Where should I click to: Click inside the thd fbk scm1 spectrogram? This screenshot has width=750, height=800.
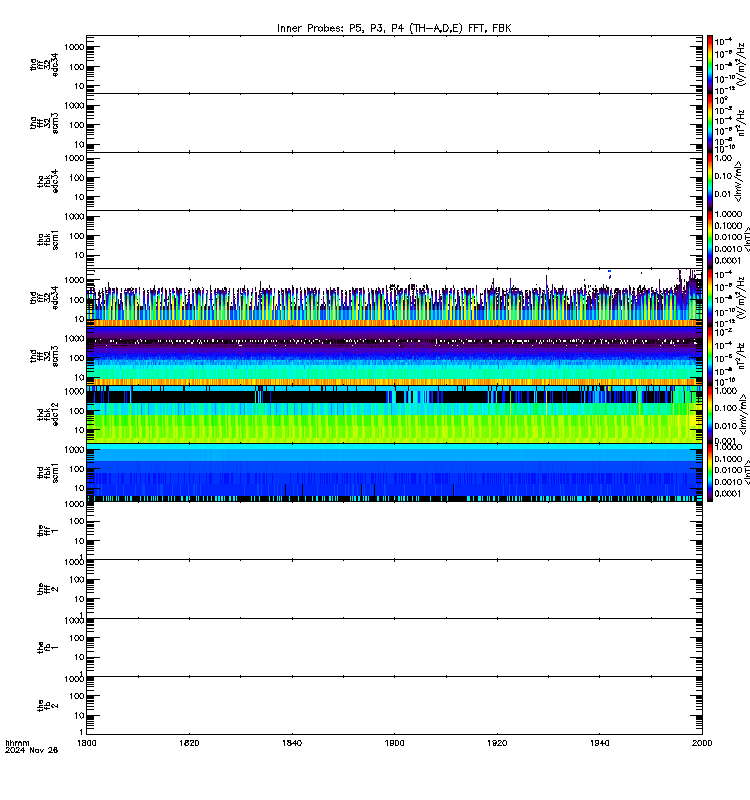(394, 472)
